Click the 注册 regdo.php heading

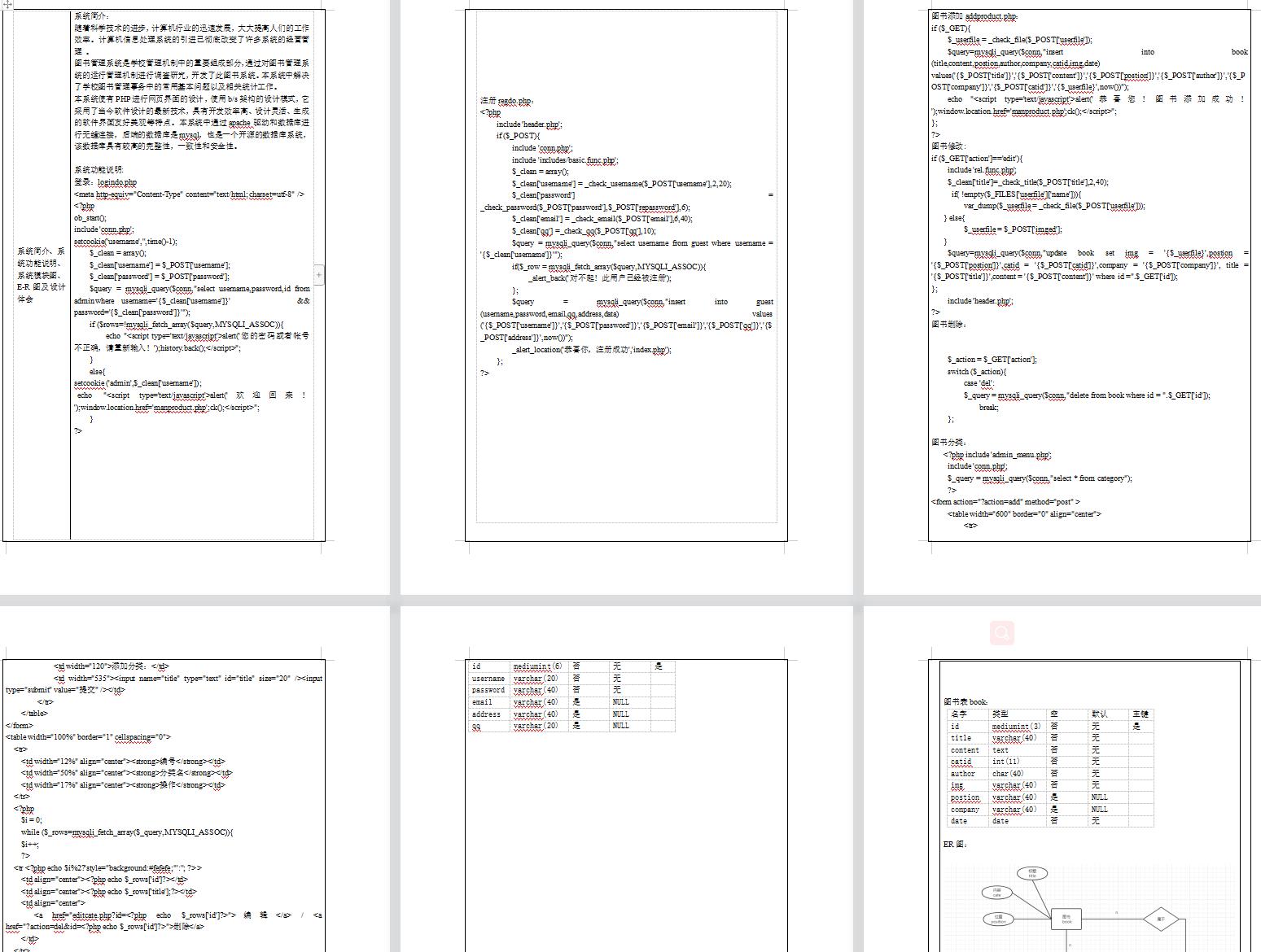507,101
